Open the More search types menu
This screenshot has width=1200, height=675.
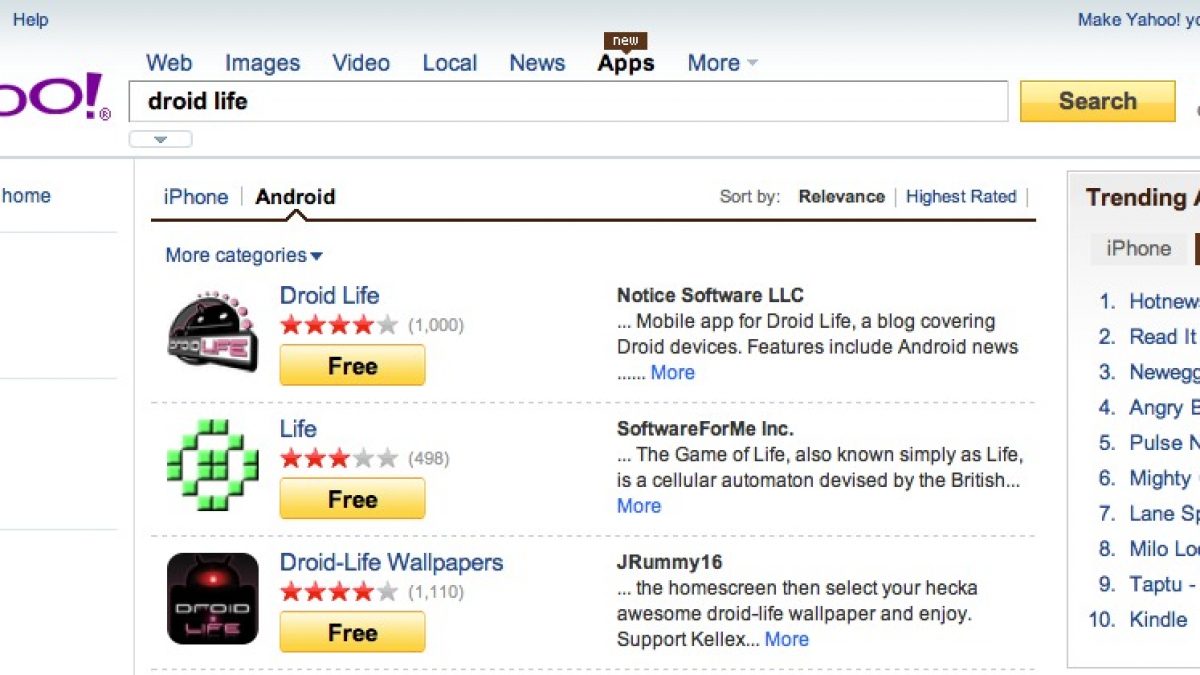(x=722, y=63)
